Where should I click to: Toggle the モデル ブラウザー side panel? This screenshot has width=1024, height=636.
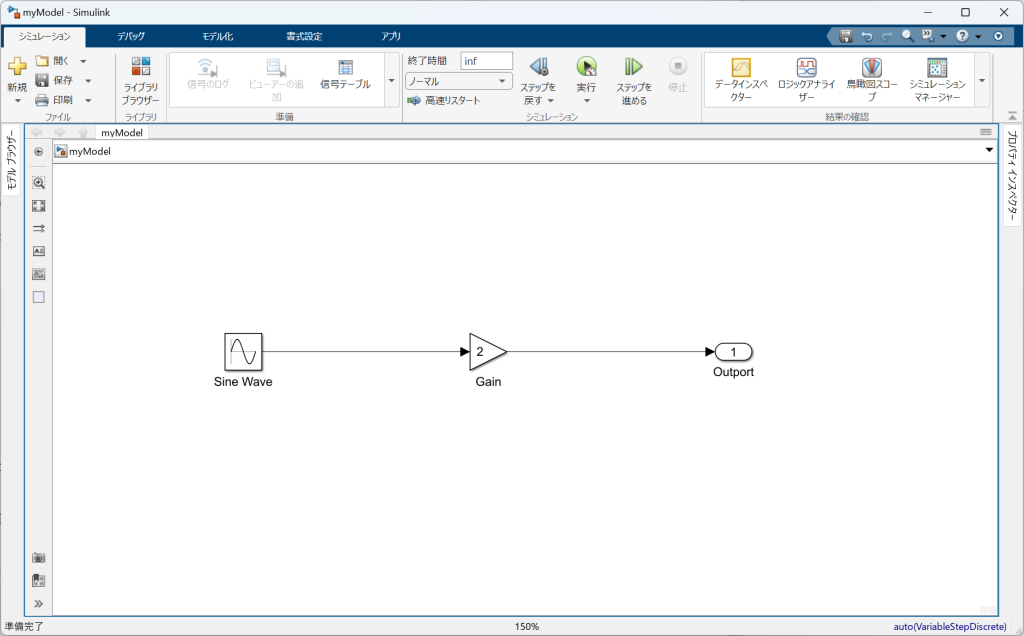11,160
